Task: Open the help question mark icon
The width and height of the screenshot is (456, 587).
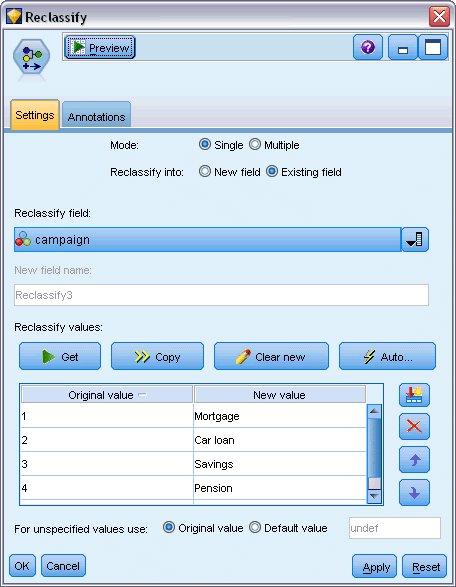Action: pos(368,48)
